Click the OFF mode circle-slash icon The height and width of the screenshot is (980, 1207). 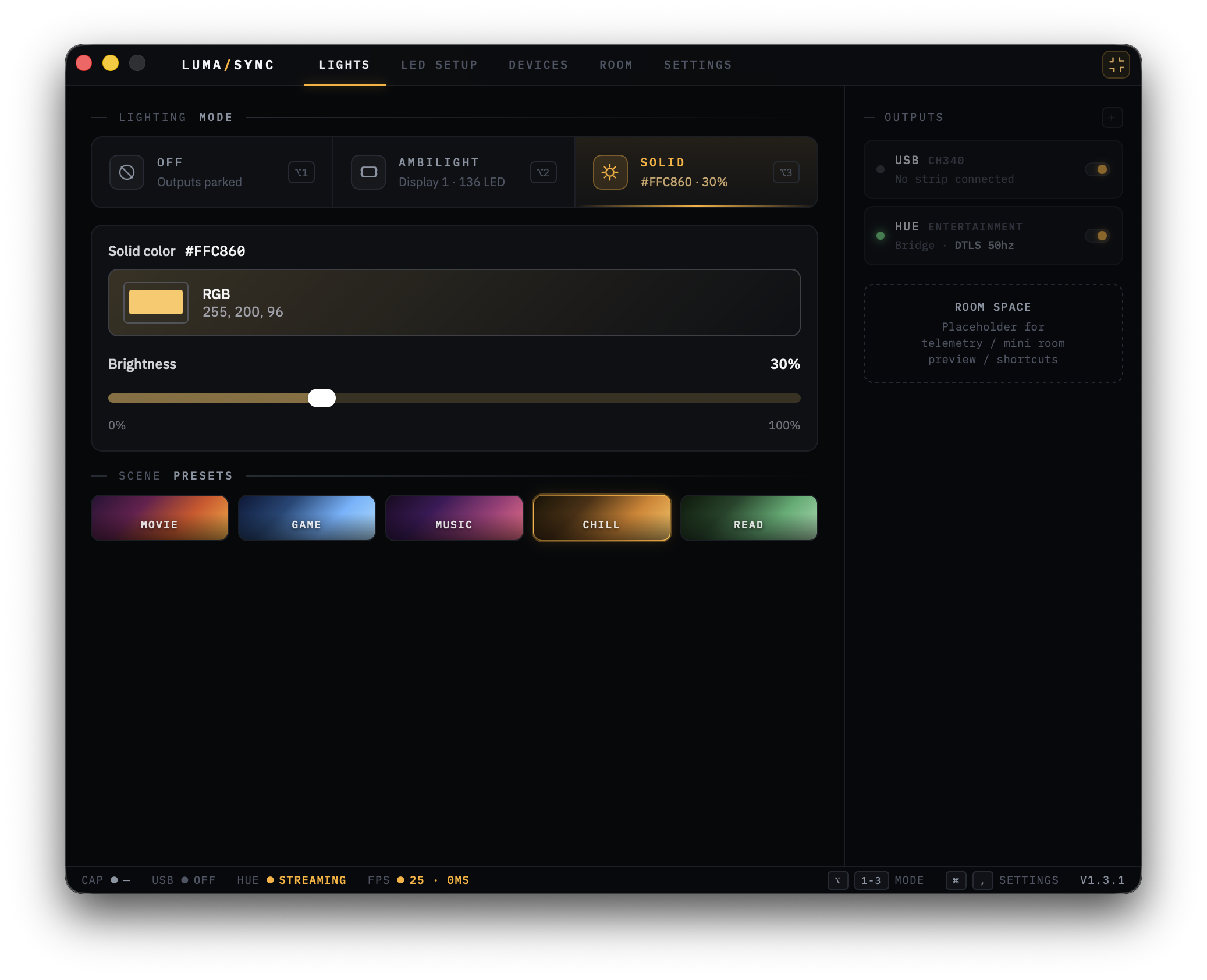[x=127, y=172]
